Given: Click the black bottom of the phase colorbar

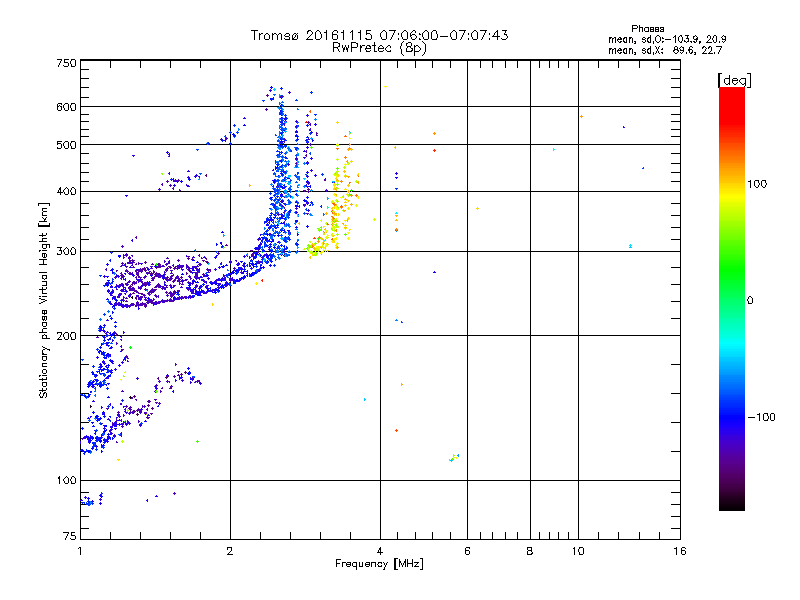Looking at the screenshot, I should tap(732, 503).
